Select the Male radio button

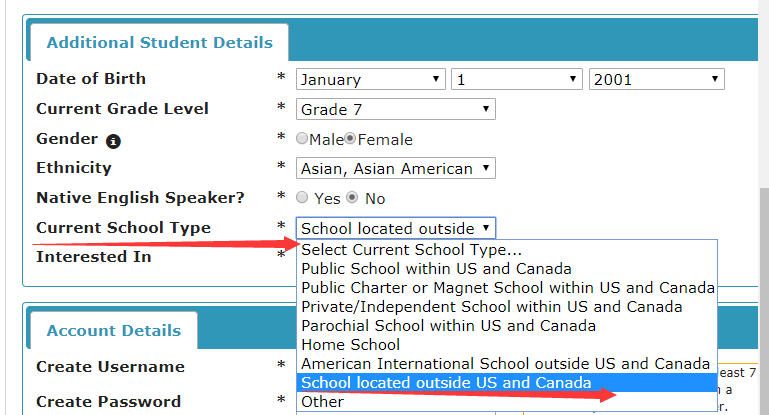[302, 139]
